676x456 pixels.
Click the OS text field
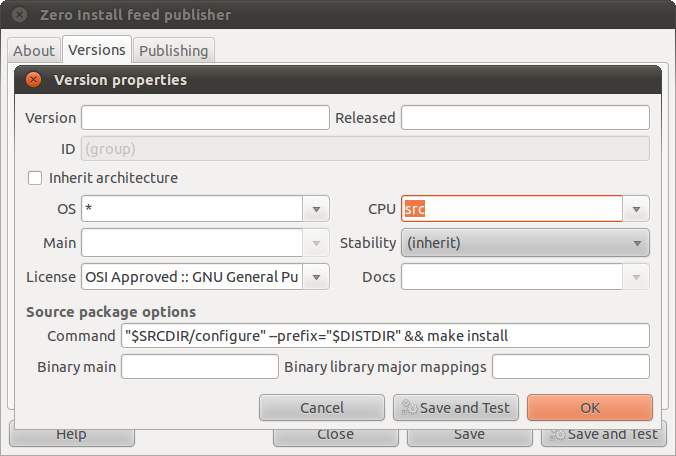pos(192,209)
